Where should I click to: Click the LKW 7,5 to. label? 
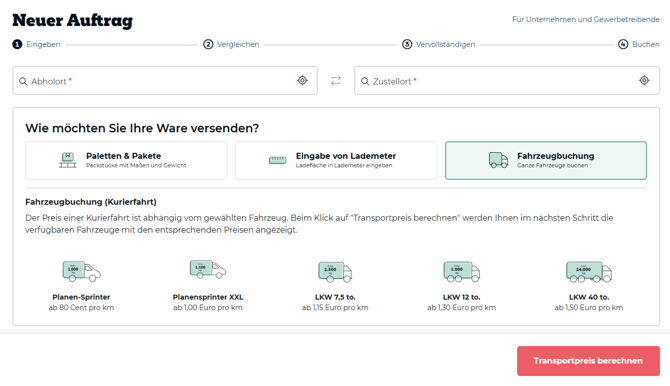[335, 297]
